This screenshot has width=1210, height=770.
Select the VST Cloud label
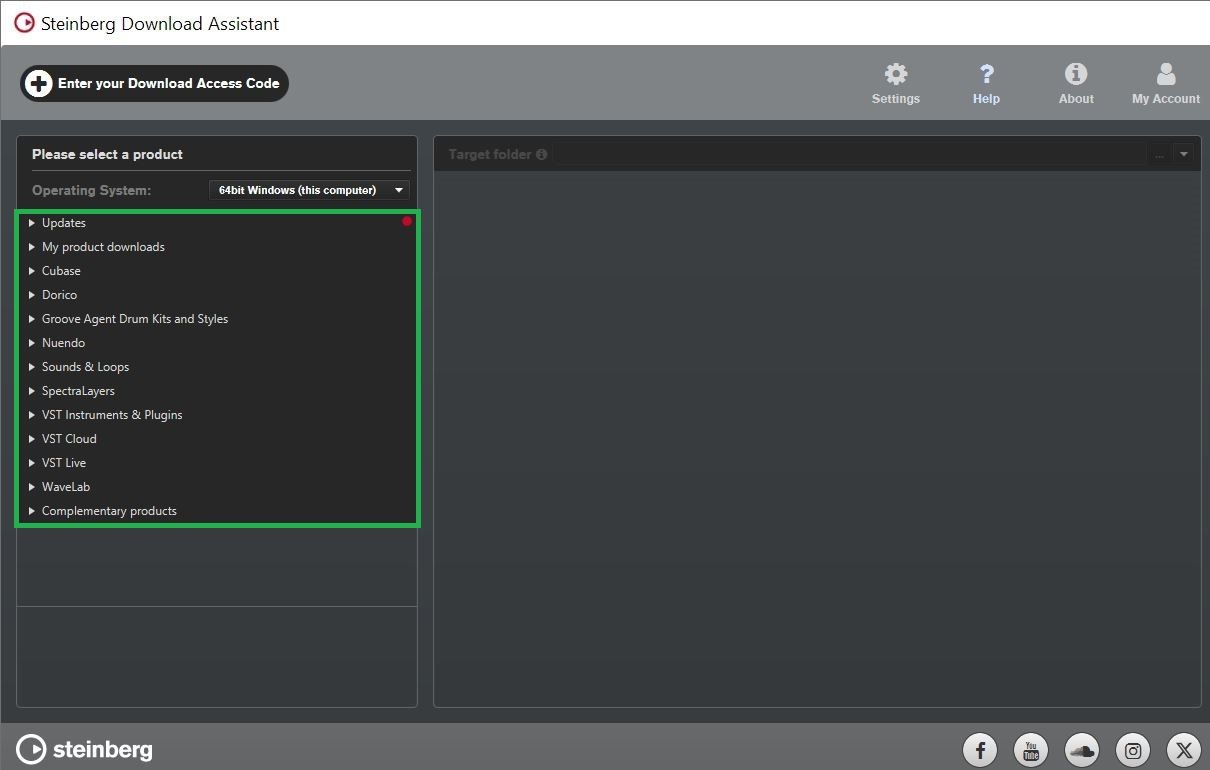click(x=69, y=439)
